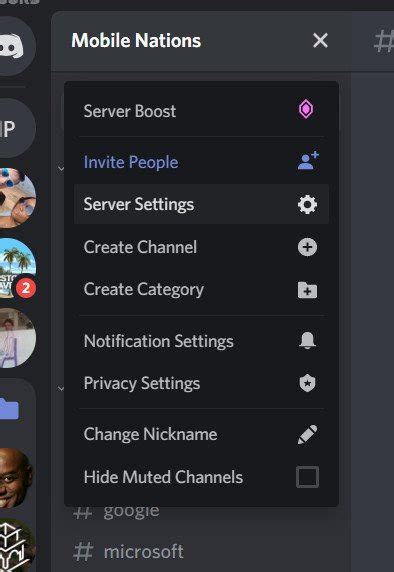
Task: Open the Mobile Nations server header
Action: (x=201, y=41)
